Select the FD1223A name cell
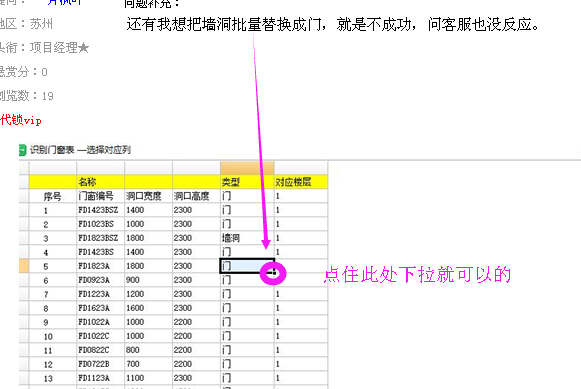The height and width of the screenshot is (389, 581). point(100,294)
